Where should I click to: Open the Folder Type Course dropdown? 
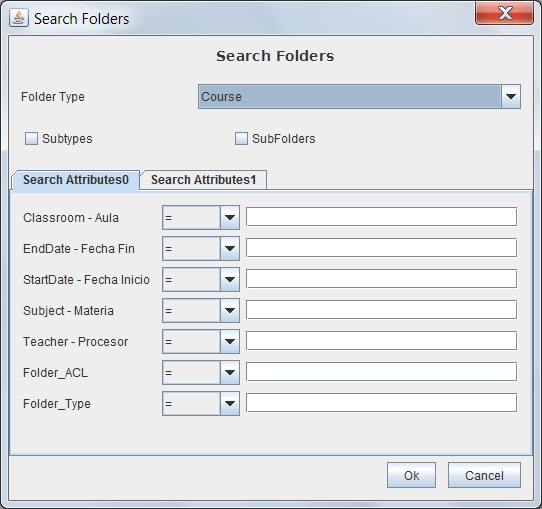pos(359,97)
